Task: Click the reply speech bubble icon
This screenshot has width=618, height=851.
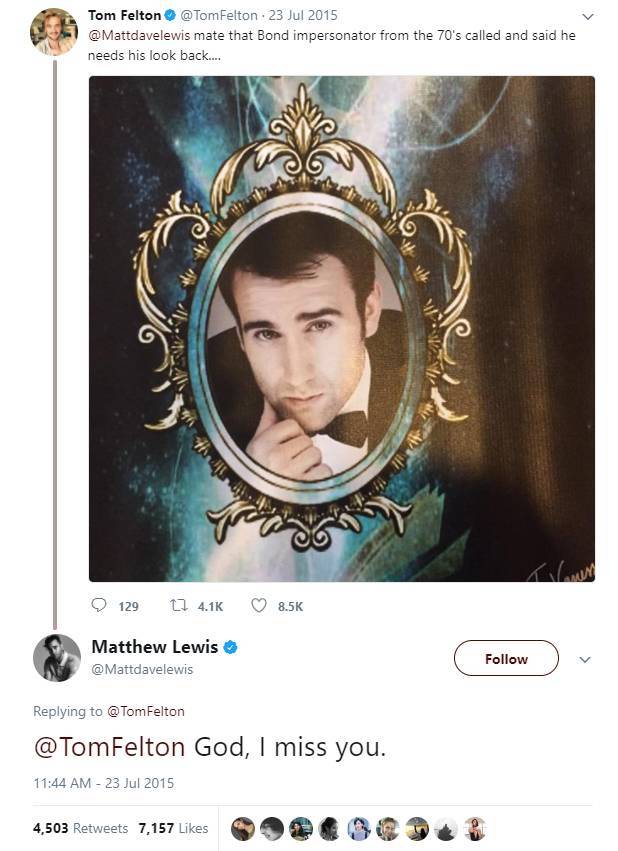Action: (98, 606)
